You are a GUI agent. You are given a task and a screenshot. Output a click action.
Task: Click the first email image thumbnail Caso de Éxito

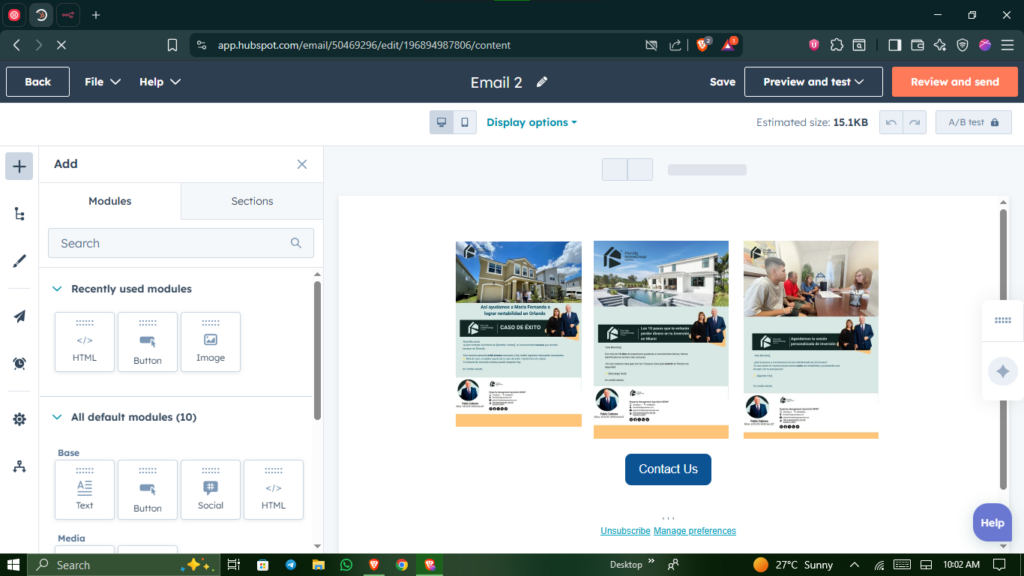point(519,334)
